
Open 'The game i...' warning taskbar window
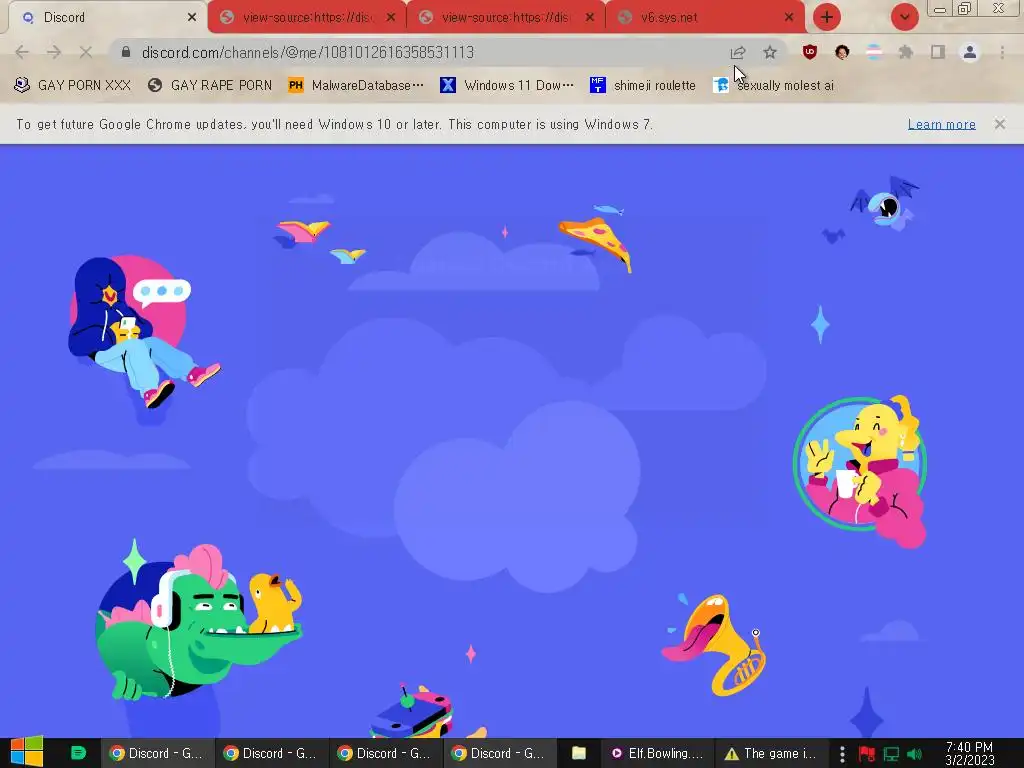click(771, 753)
